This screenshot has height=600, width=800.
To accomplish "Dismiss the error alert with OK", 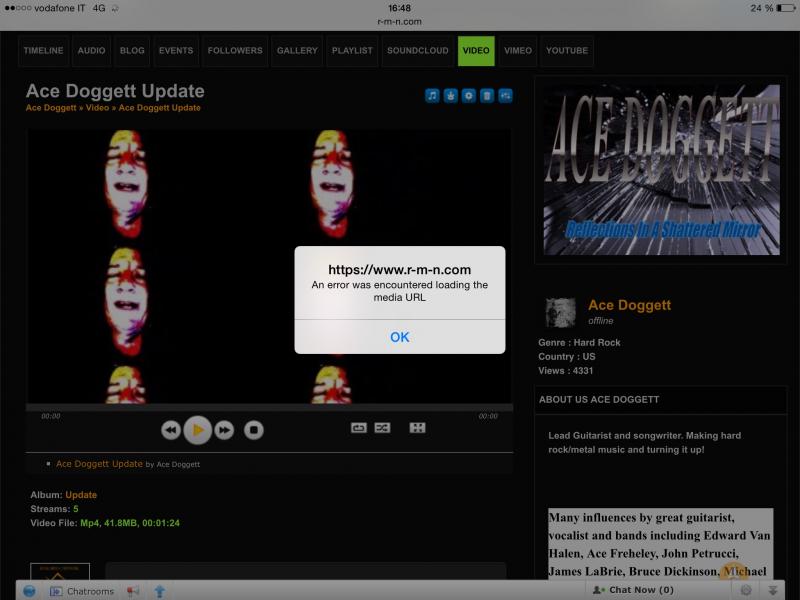I will [x=399, y=337].
